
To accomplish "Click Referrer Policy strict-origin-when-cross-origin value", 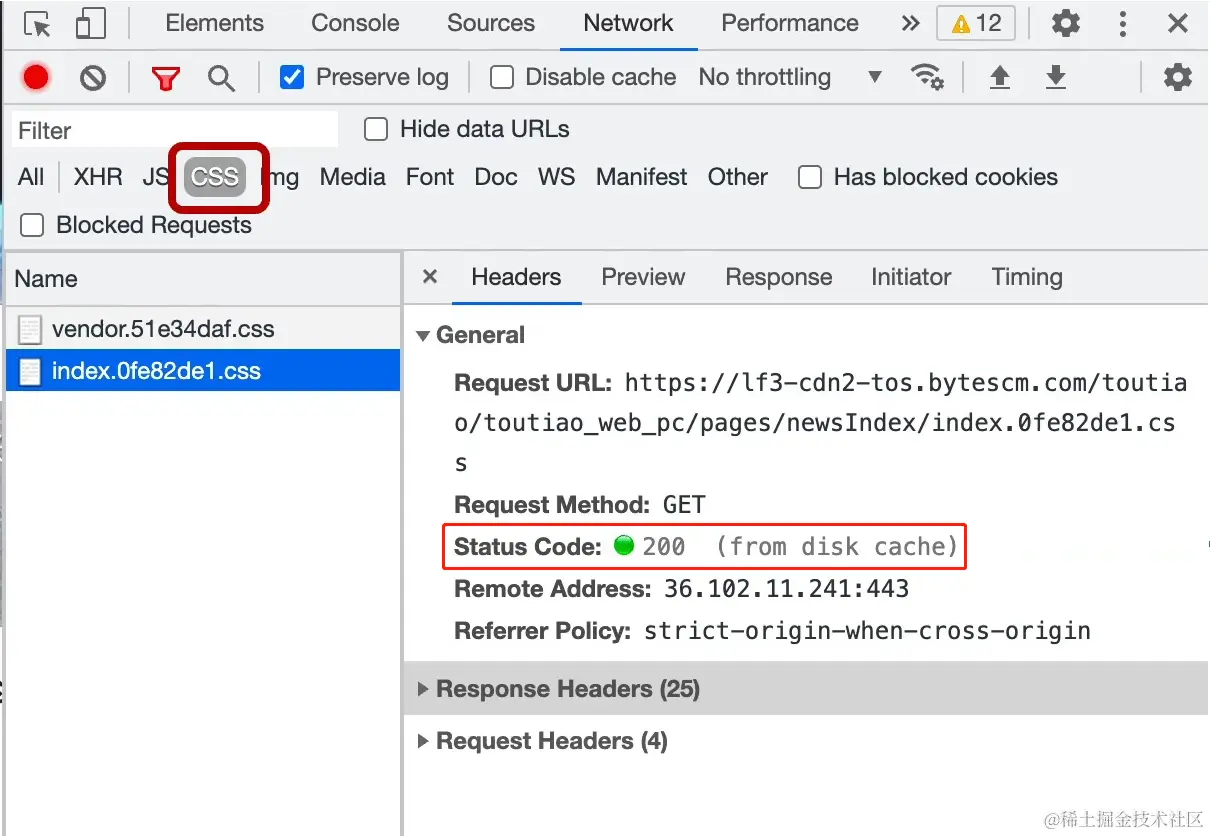I will [867, 631].
